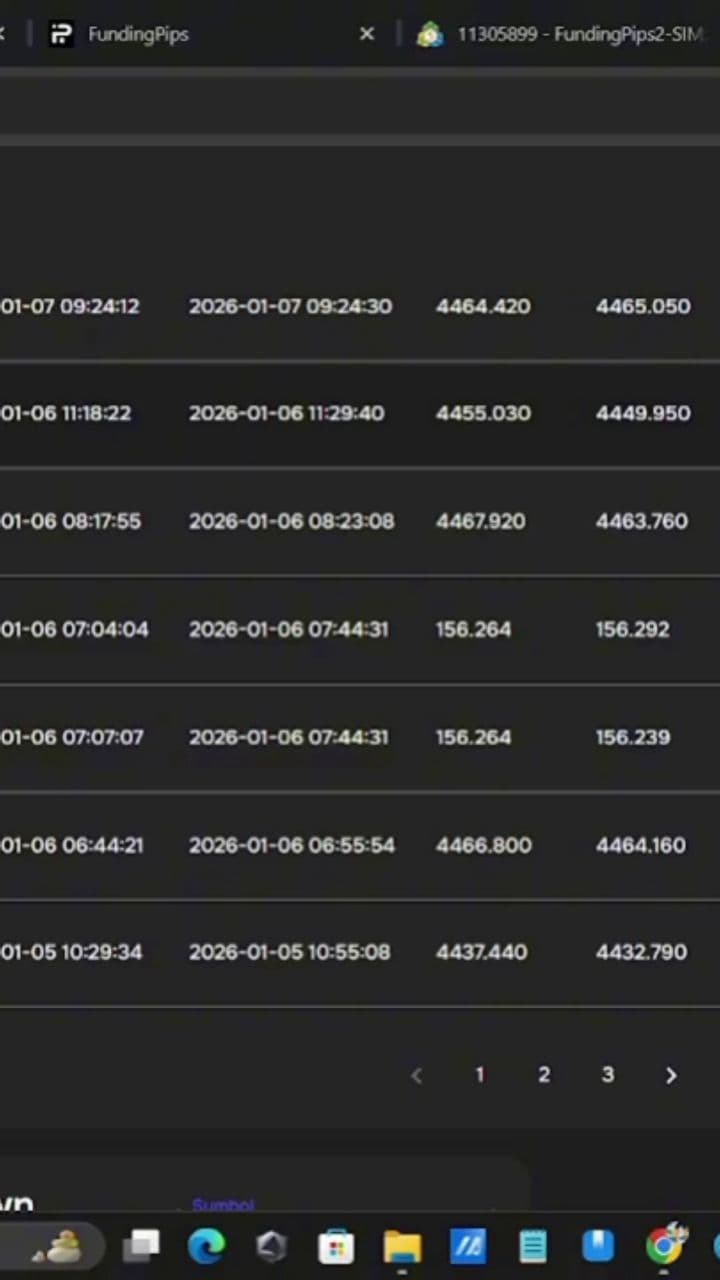720x1280 pixels.
Task: Launch Microsoft Edge from the taskbar
Action: point(206,1246)
